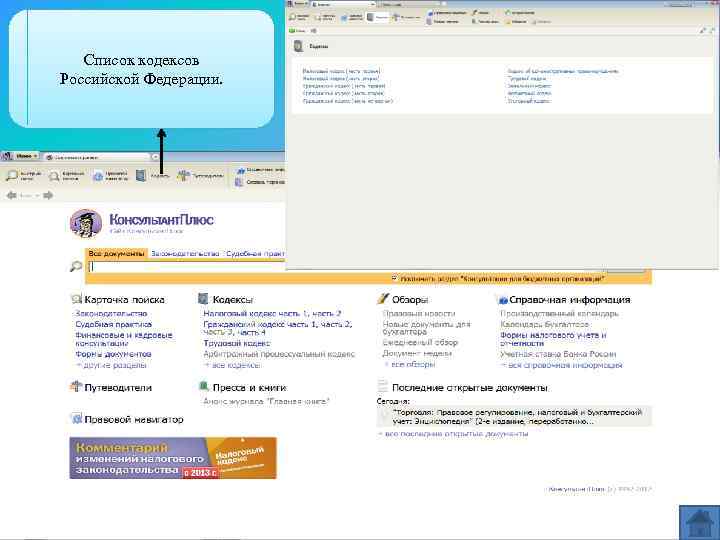Viewport: 720px width, 540px height.
Task: Open Налоговый кодекс (часть первая) in upper window
Action: click(341, 71)
